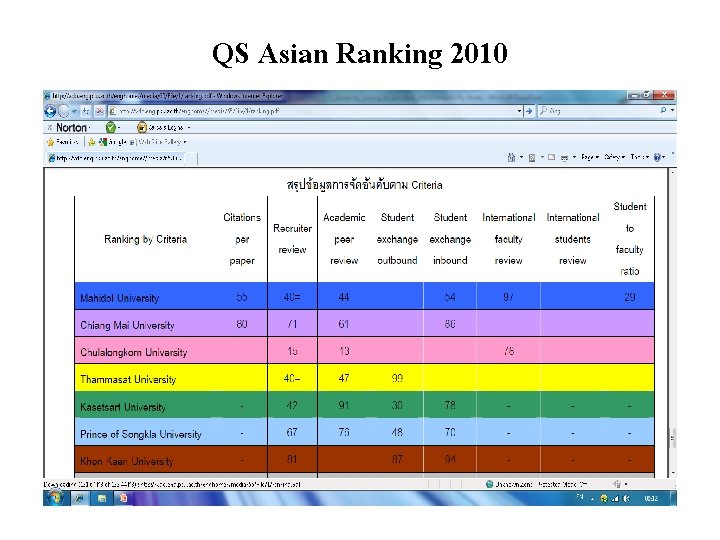Click the Ranking by Criteria header cell

pyautogui.click(x=146, y=239)
